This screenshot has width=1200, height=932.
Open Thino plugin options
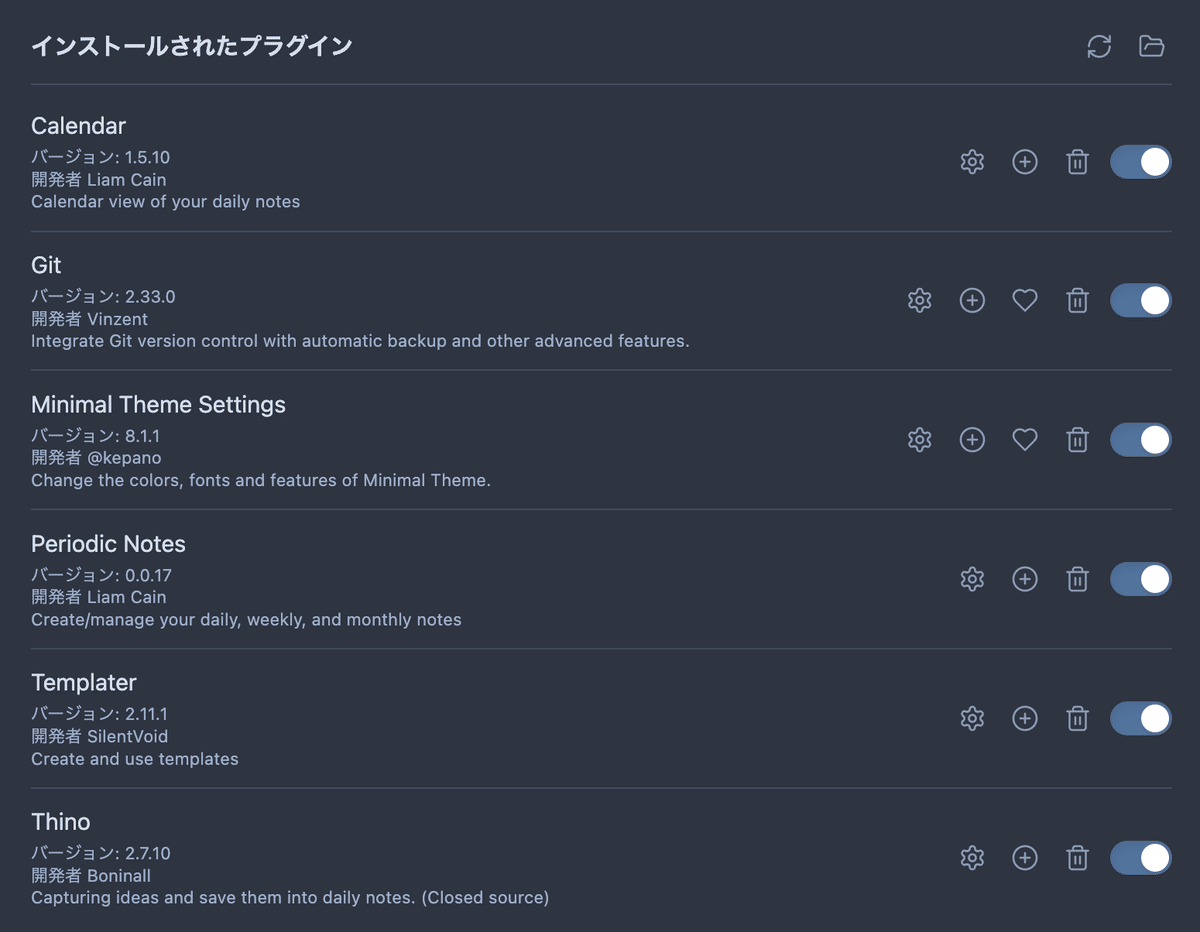[971, 858]
